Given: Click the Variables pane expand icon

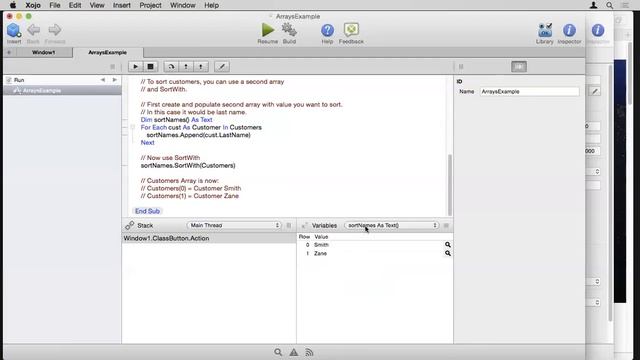Looking at the screenshot, I should click(304, 225).
